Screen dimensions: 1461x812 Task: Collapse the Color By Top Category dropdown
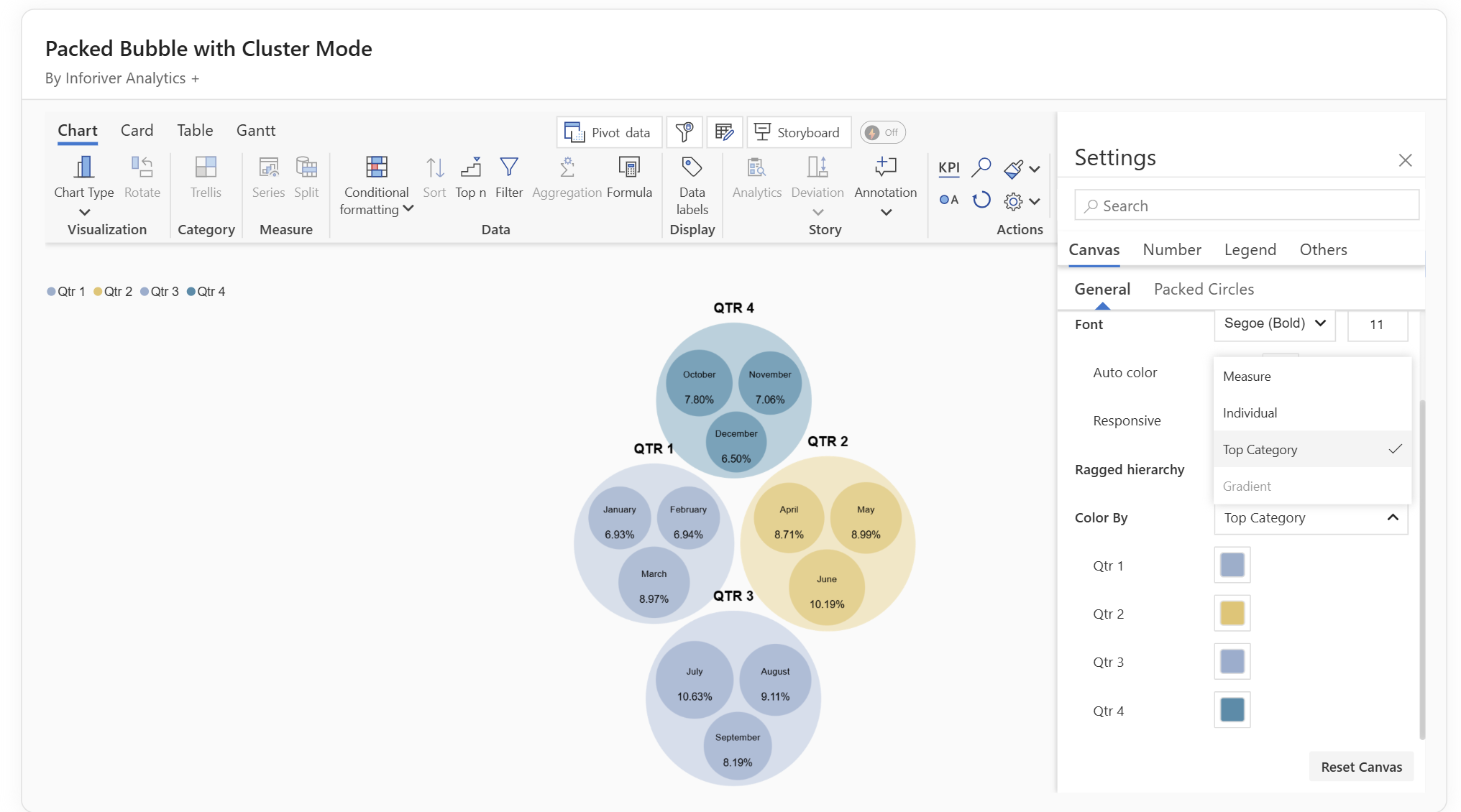pyautogui.click(x=1310, y=517)
